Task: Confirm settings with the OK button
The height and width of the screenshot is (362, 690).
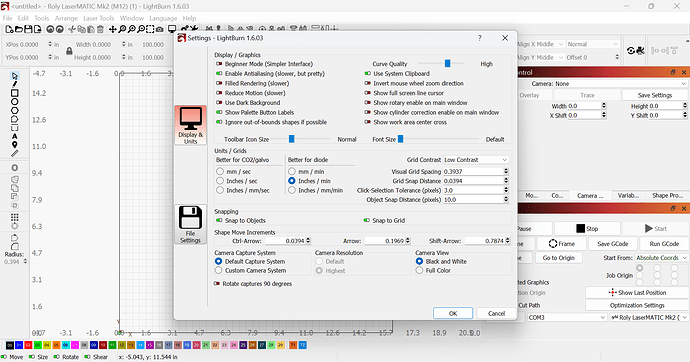Action: (x=453, y=313)
